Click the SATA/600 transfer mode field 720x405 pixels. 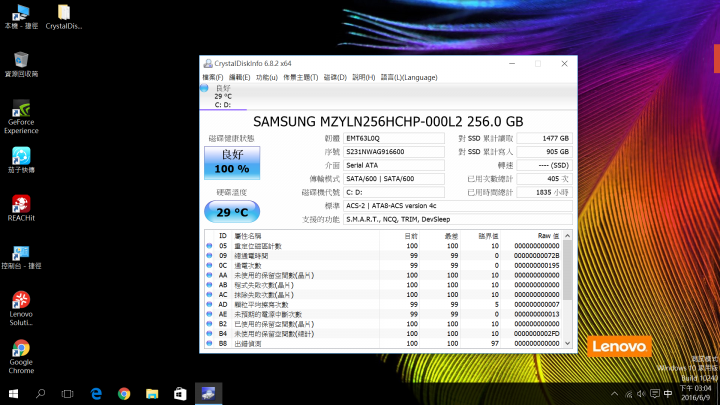point(394,179)
